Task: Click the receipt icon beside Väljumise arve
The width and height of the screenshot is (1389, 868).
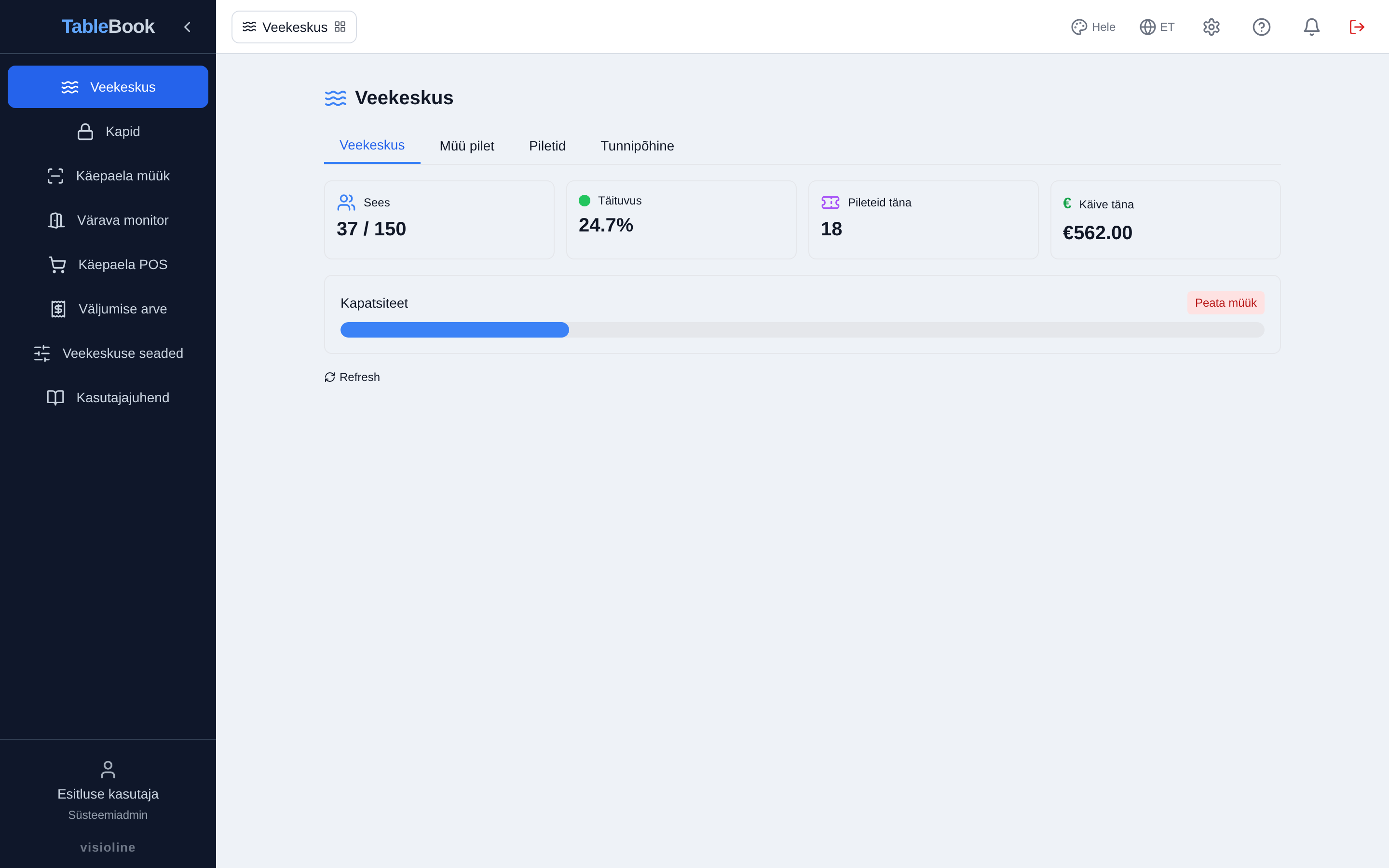Action: (58, 309)
